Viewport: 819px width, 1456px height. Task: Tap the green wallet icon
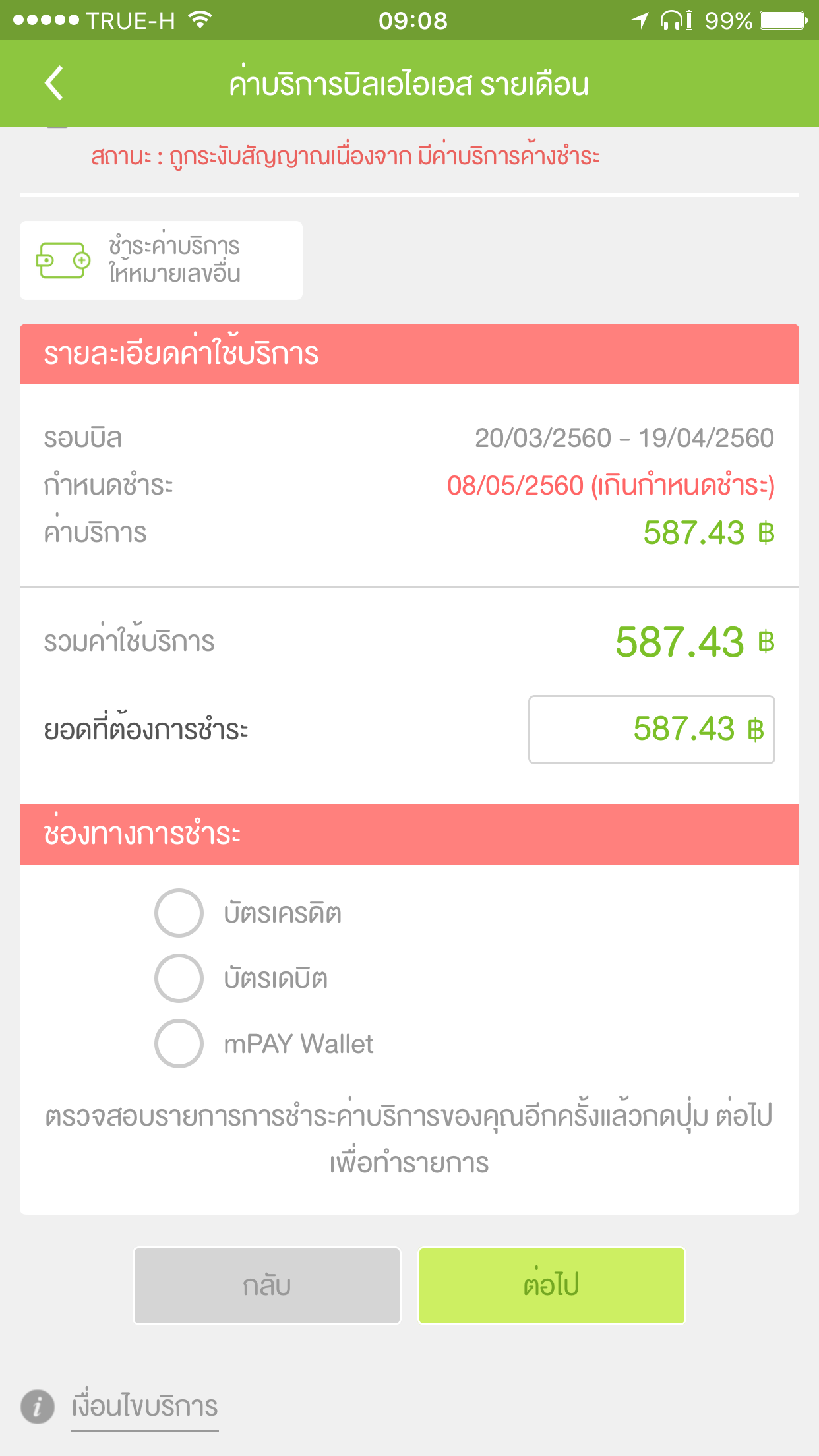pos(63,260)
